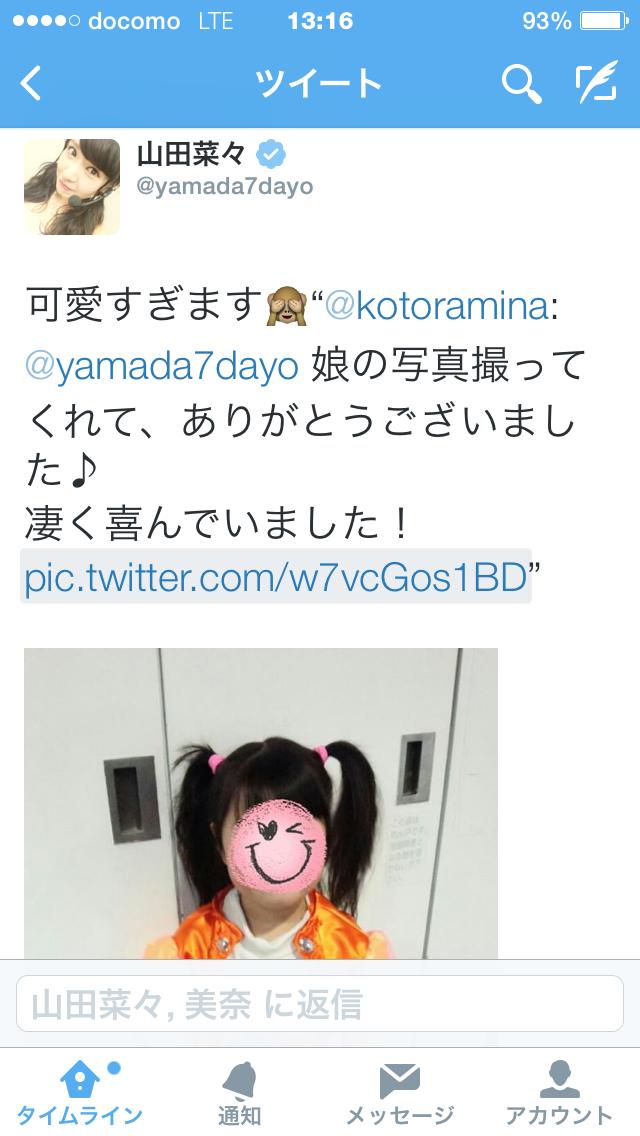Tap the 13:16 clock in status bar
640x1136 pixels.
[320, 20]
